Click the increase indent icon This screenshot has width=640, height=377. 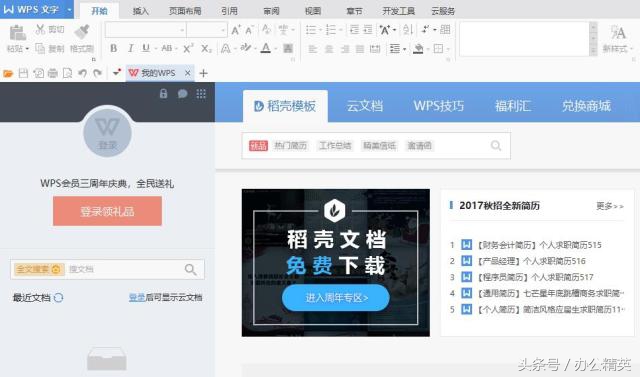tap(368, 29)
